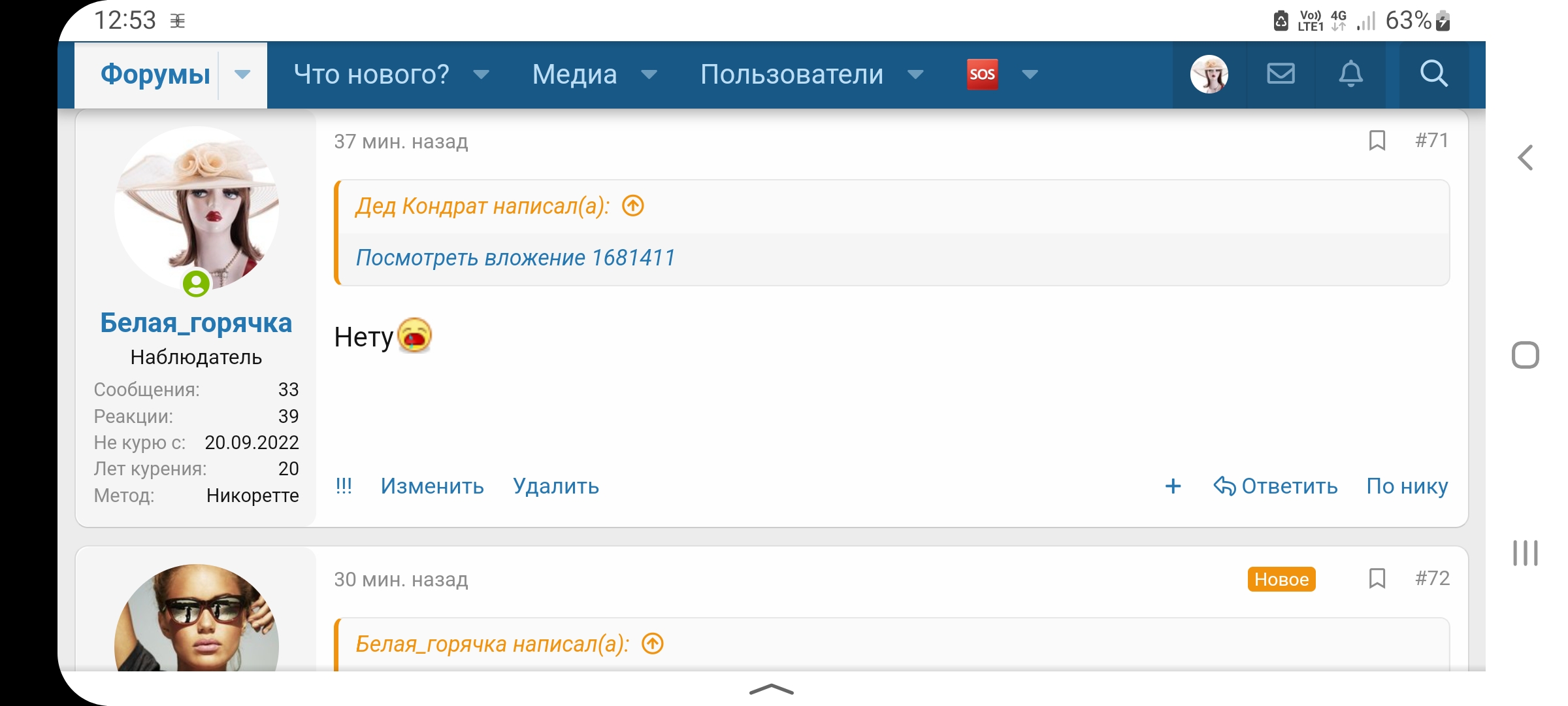Open the inbox envelope icon
Viewport: 1568px width, 706px height.
[1281, 74]
